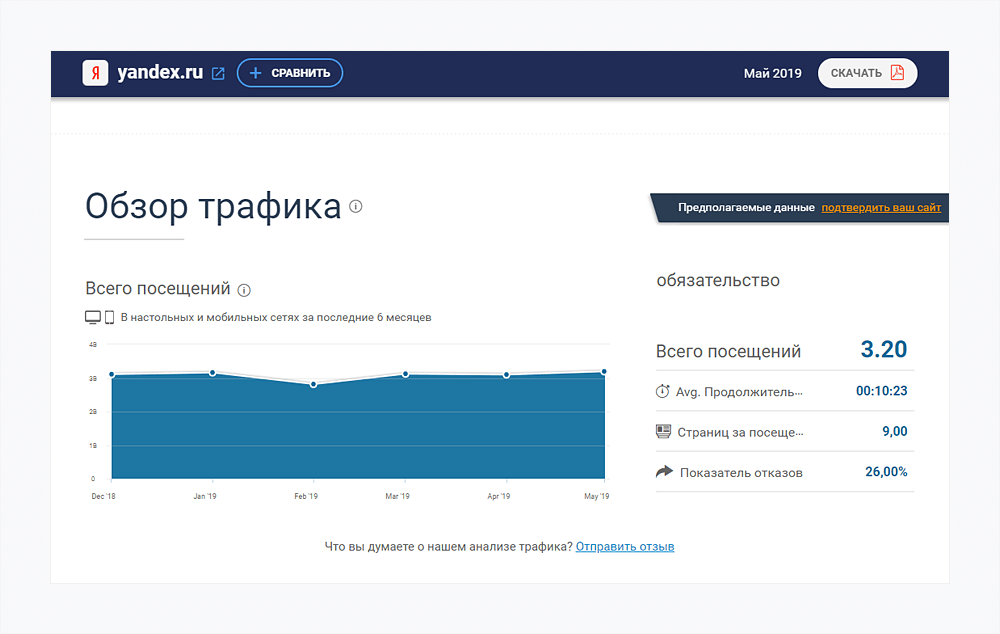Viewport: 1000px width, 634px height.
Task: Click the pages per visit icon
Action: (663, 432)
